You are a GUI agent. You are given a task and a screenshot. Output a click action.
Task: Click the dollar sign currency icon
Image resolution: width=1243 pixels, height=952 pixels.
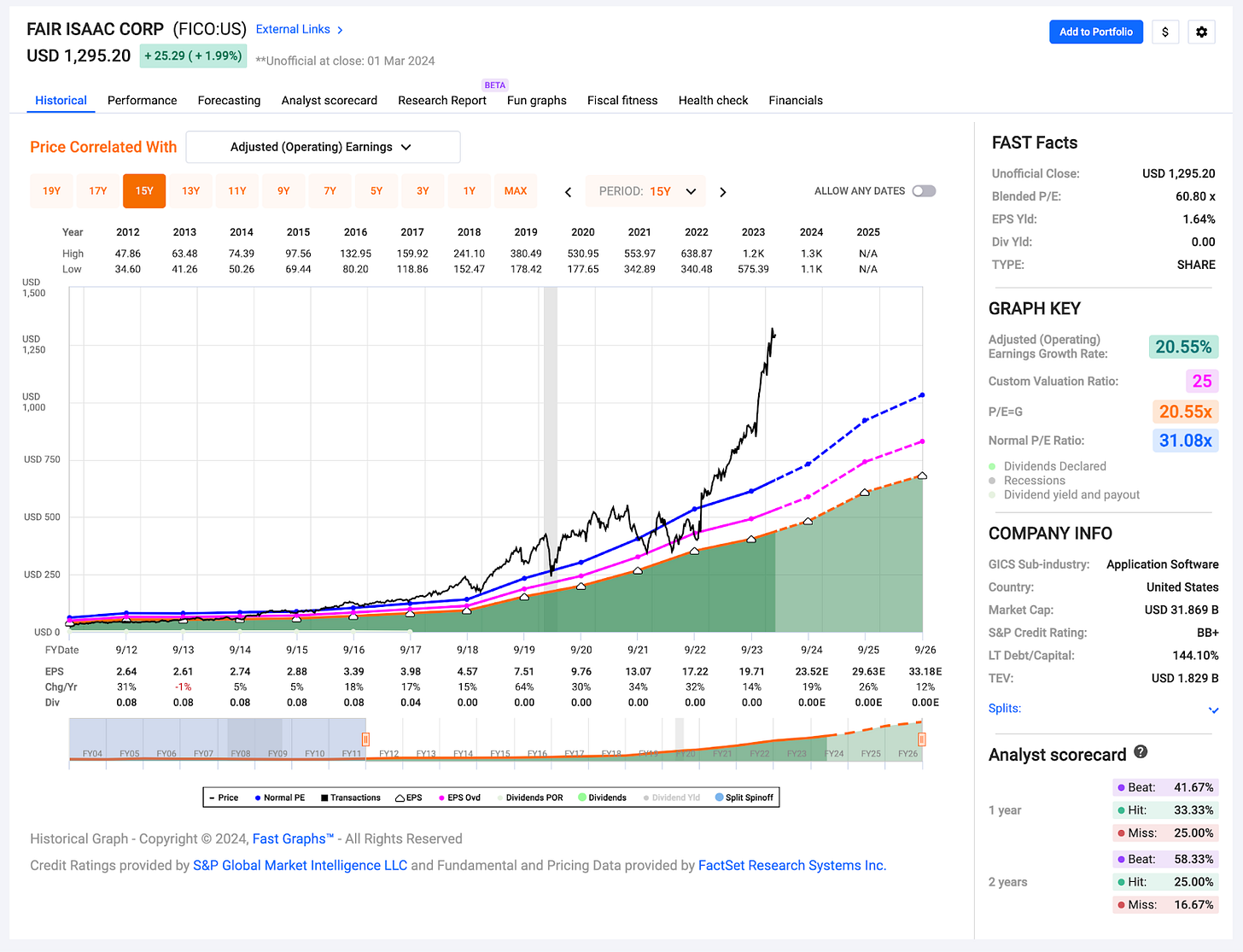[x=1165, y=32]
